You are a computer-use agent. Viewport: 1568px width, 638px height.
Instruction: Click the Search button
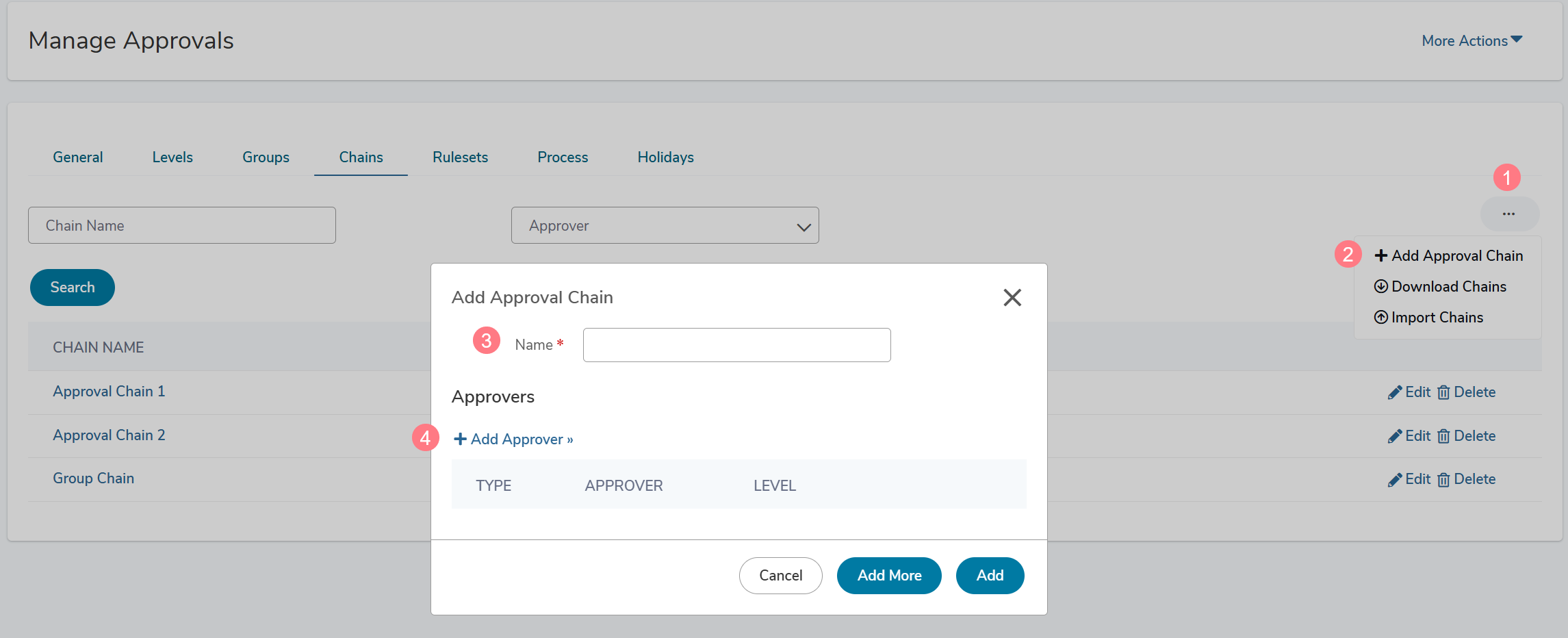click(73, 288)
